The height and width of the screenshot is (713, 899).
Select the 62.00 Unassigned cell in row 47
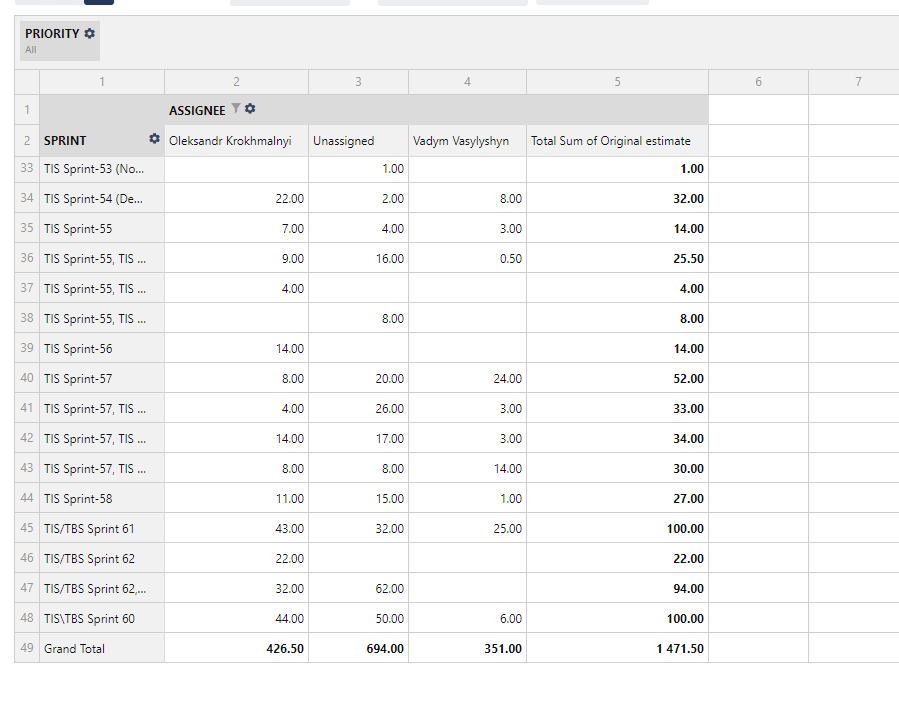click(358, 588)
